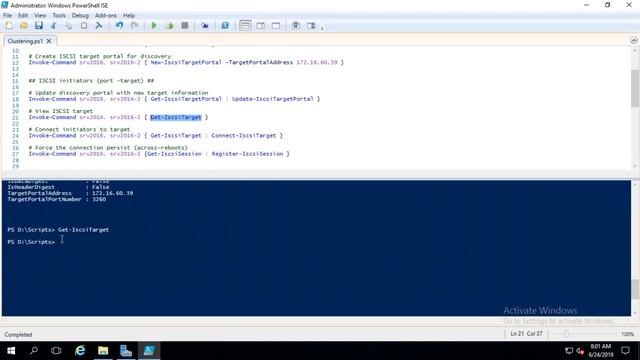The width and height of the screenshot is (640, 360).
Task: Open File Explorer from the taskbar
Action: [x=103, y=351]
